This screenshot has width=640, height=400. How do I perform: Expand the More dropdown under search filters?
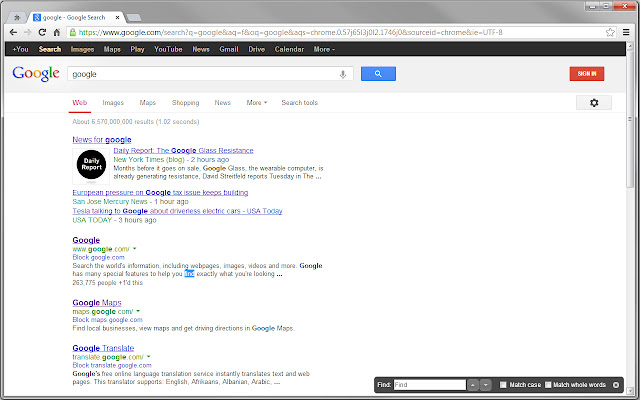click(256, 102)
